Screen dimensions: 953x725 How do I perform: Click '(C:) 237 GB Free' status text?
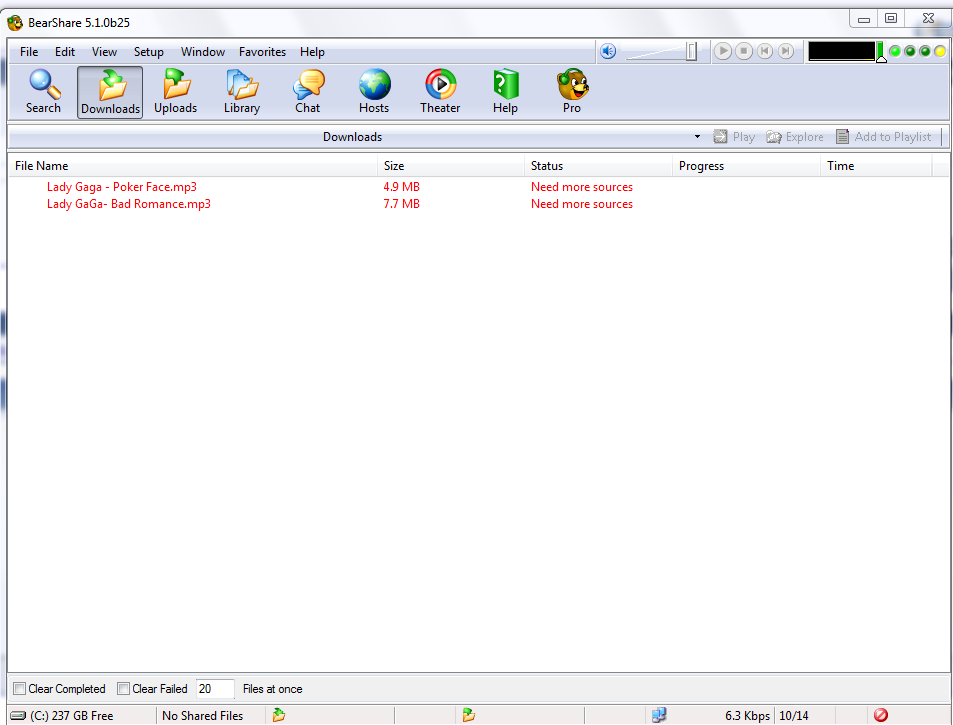click(72, 716)
